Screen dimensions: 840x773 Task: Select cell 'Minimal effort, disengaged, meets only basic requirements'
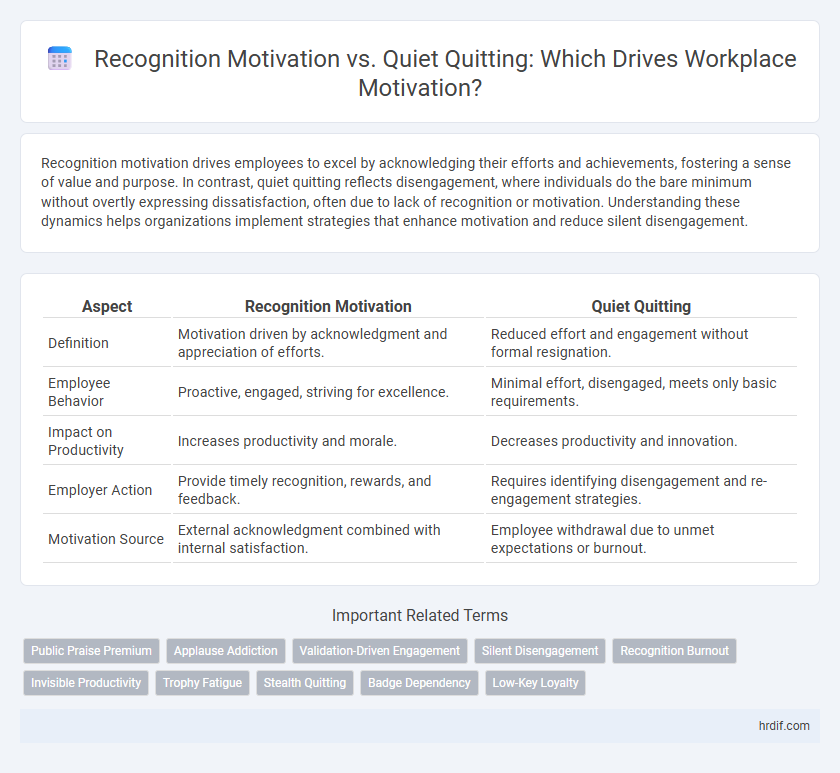tap(641, 392)
